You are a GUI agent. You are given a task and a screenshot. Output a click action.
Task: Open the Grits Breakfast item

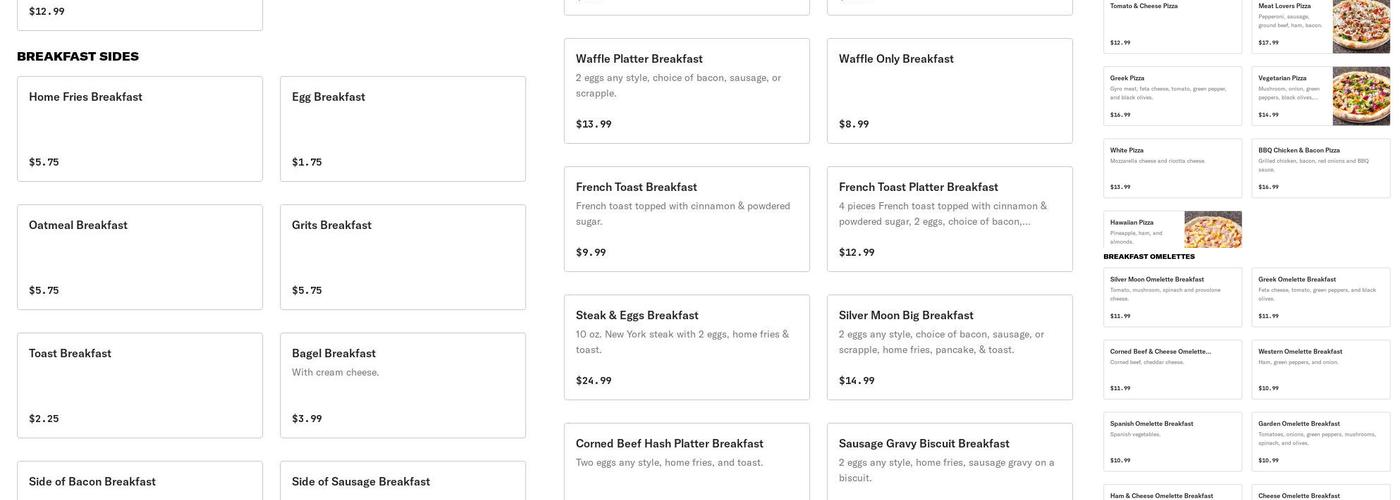[x=402, y=257]
